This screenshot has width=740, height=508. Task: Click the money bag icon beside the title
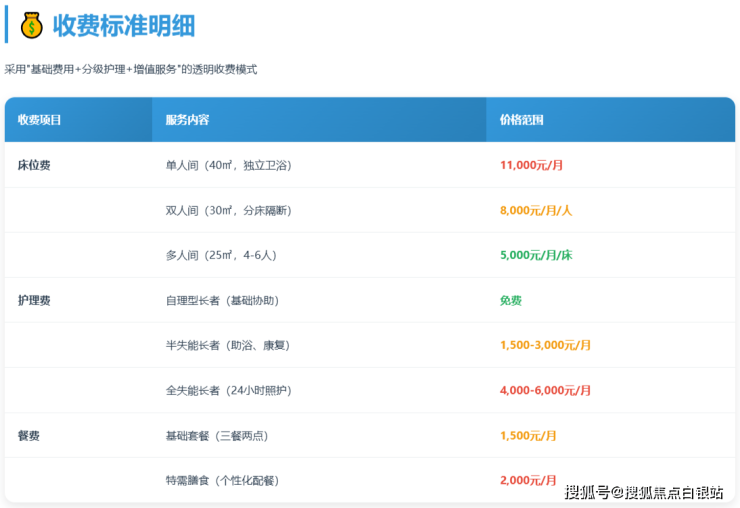pos(32,26)
